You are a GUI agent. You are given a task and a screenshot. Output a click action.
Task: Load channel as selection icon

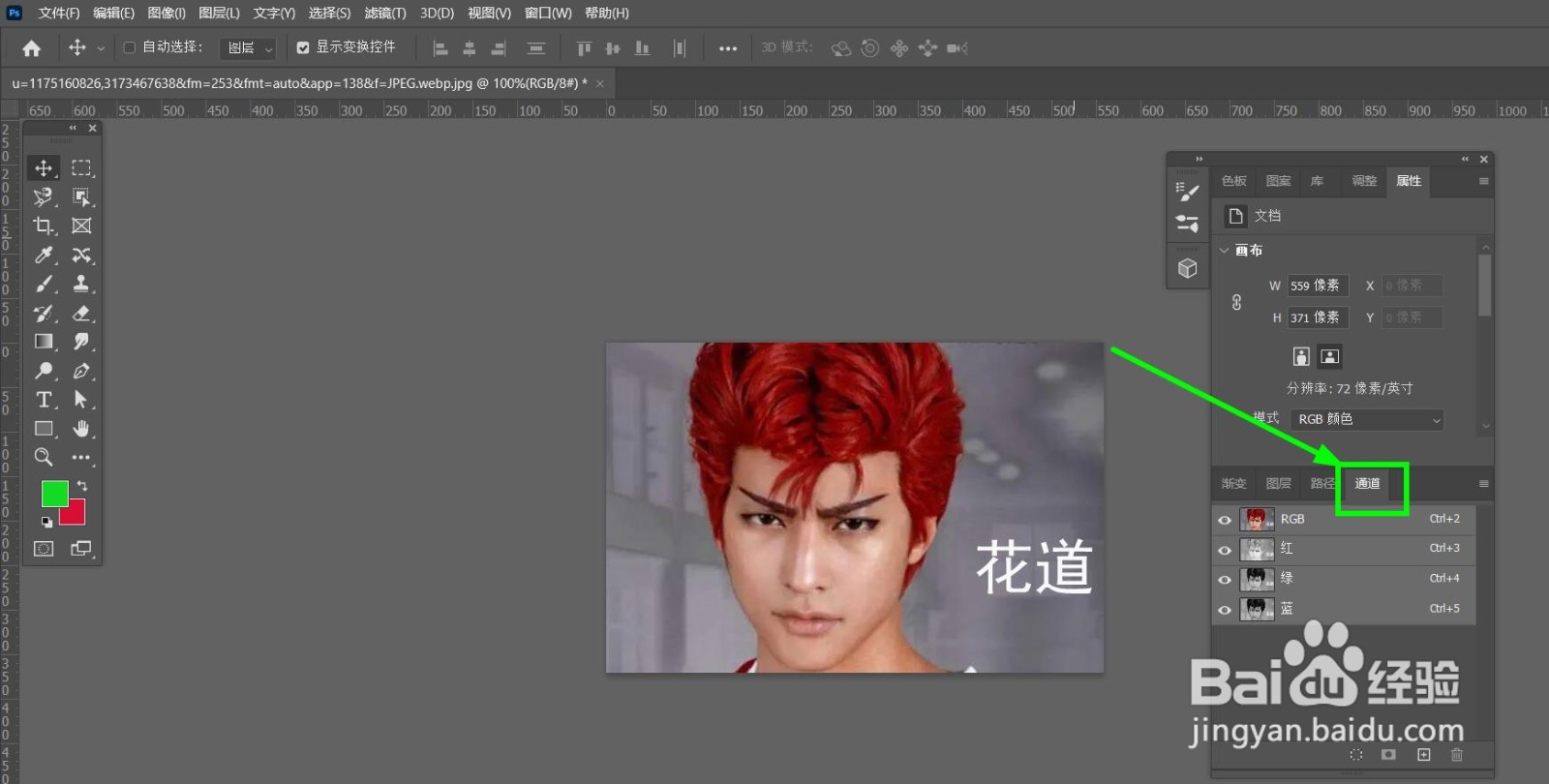(x=1356, y=755)
